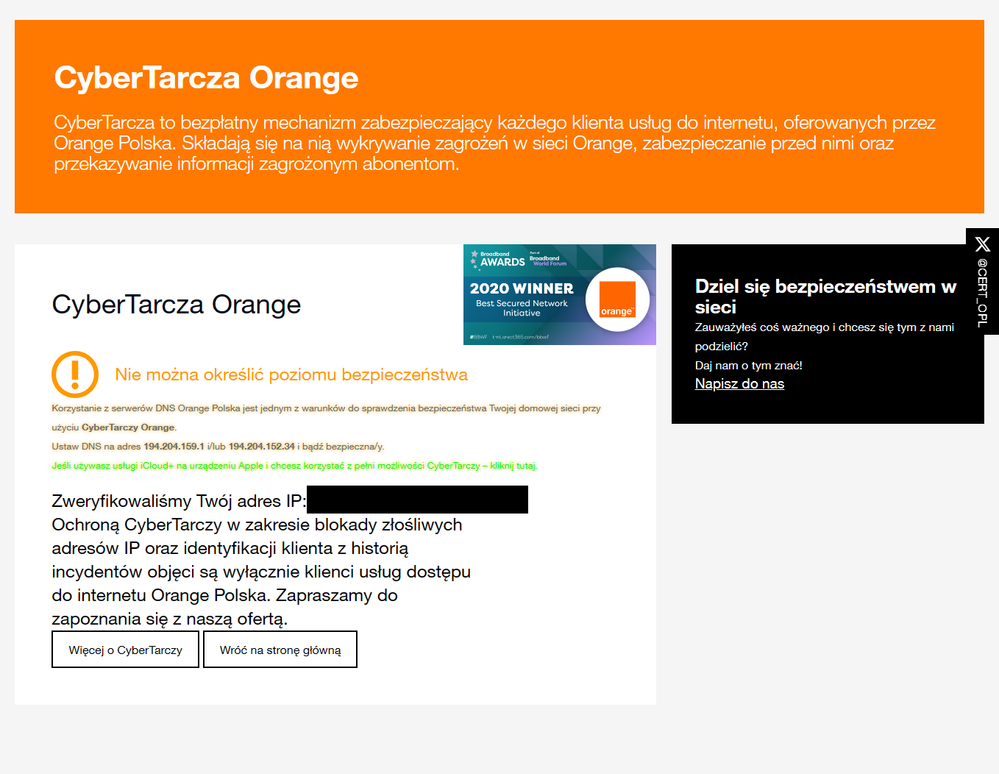Click the X (Twitter) icon on the sidebar
This screenshot has width=999, height=774.
[x=981, y=244]
